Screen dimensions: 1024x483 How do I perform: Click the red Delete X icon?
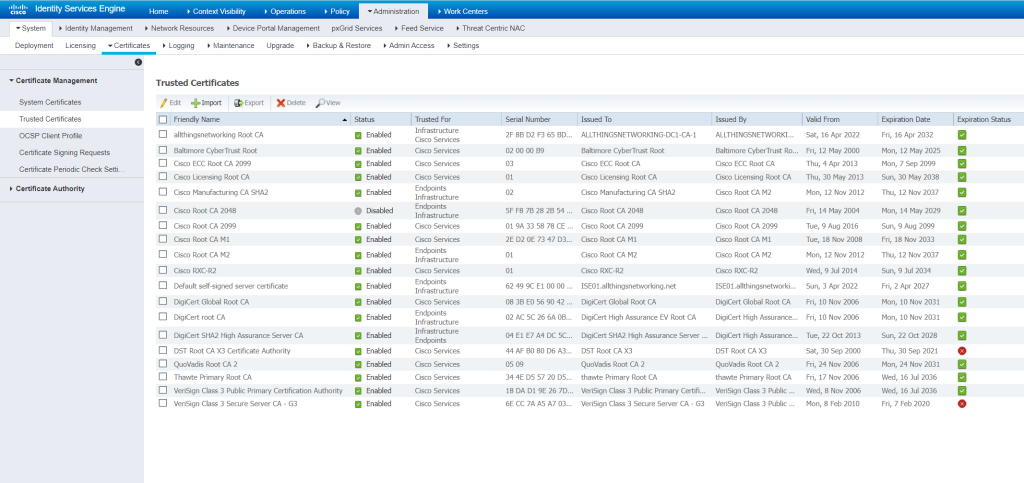(x=281, y=103)
